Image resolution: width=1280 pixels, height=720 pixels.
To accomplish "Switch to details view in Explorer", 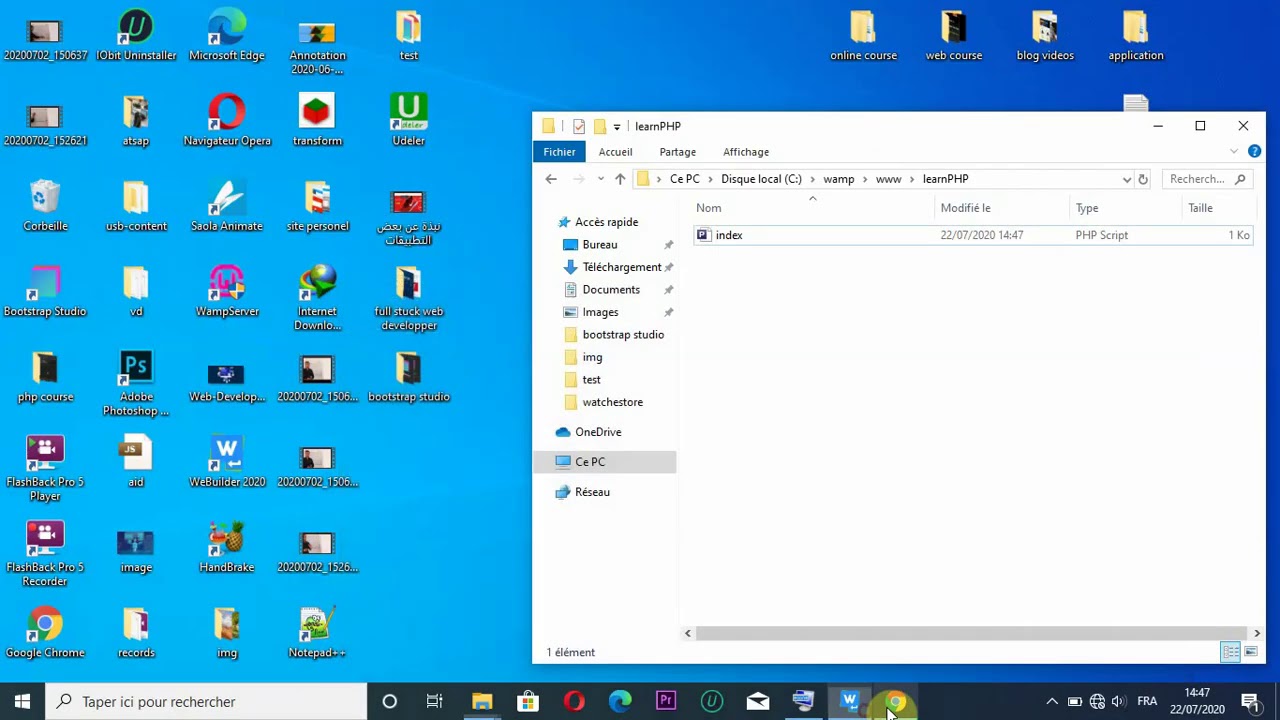I will [x=1231, y=652].
